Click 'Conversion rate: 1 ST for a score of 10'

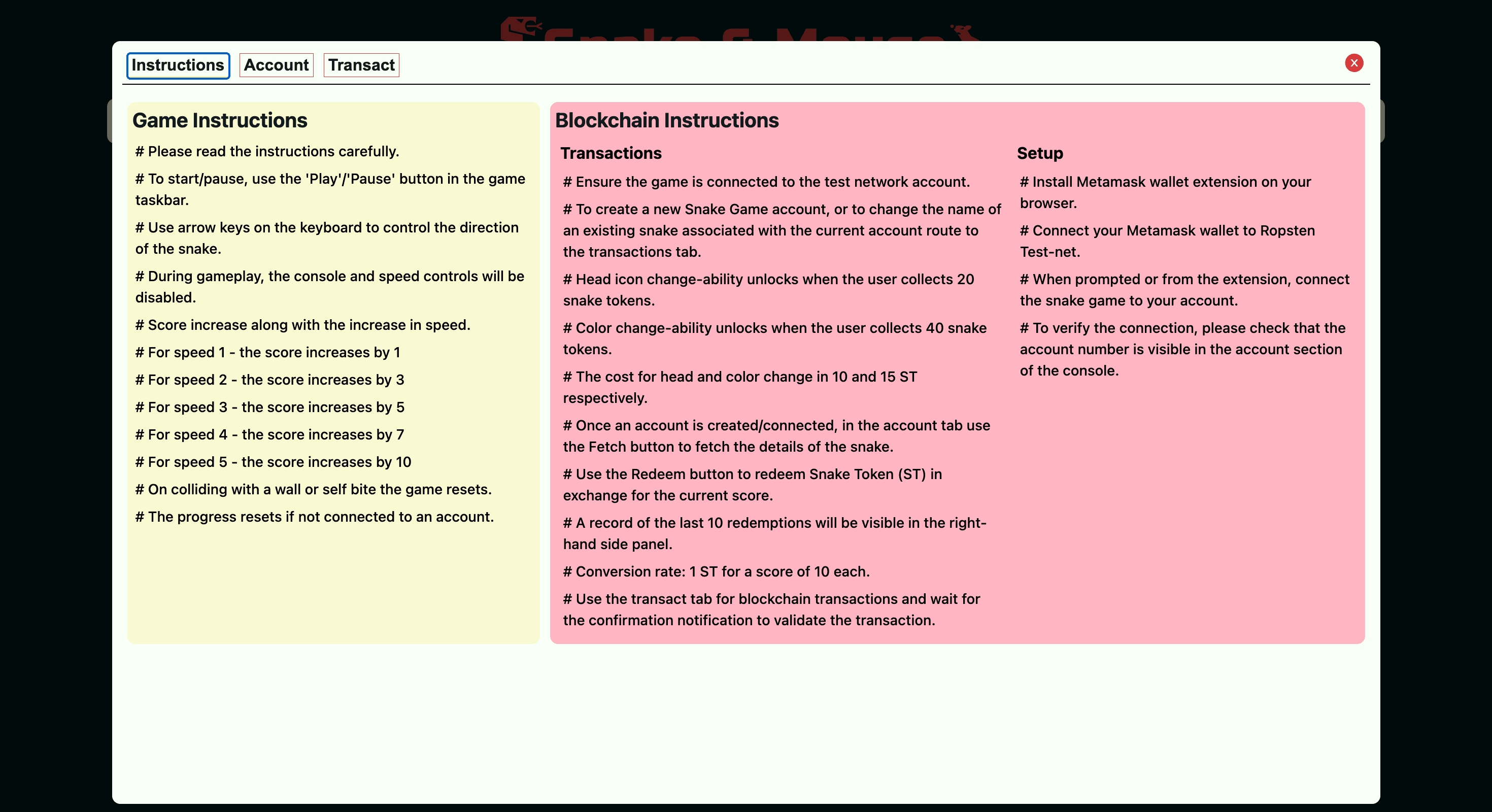click(717, 571)
